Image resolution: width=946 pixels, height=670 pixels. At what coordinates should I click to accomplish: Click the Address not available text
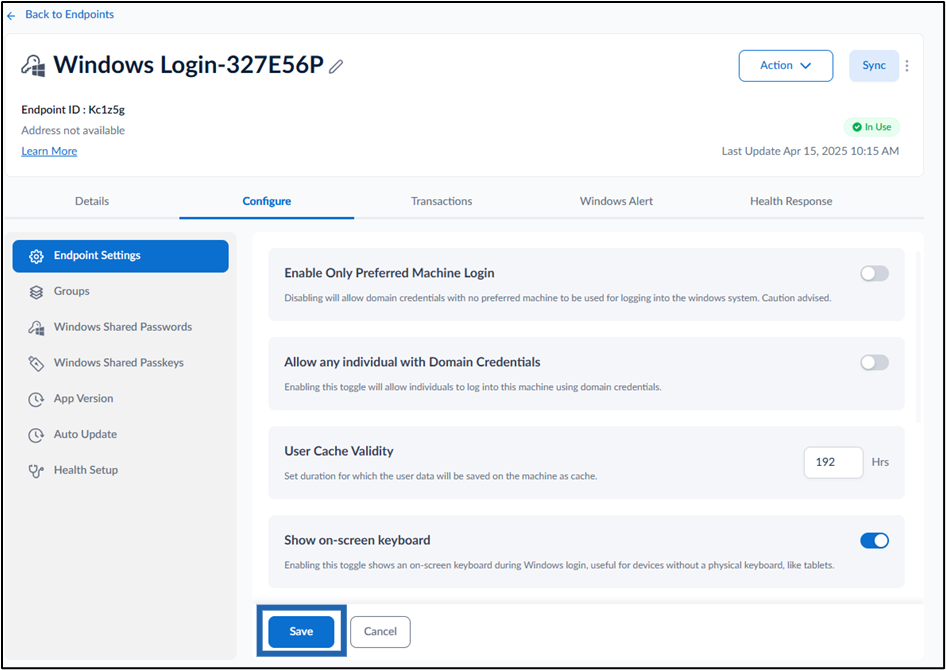pyautogui.click(x=73, y=130)
